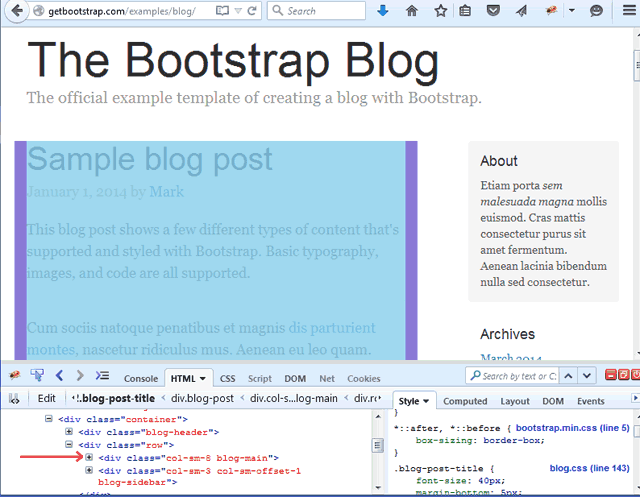
Task: Select the .blog-post-title breadcrumb
Action: tap(118, 398)
